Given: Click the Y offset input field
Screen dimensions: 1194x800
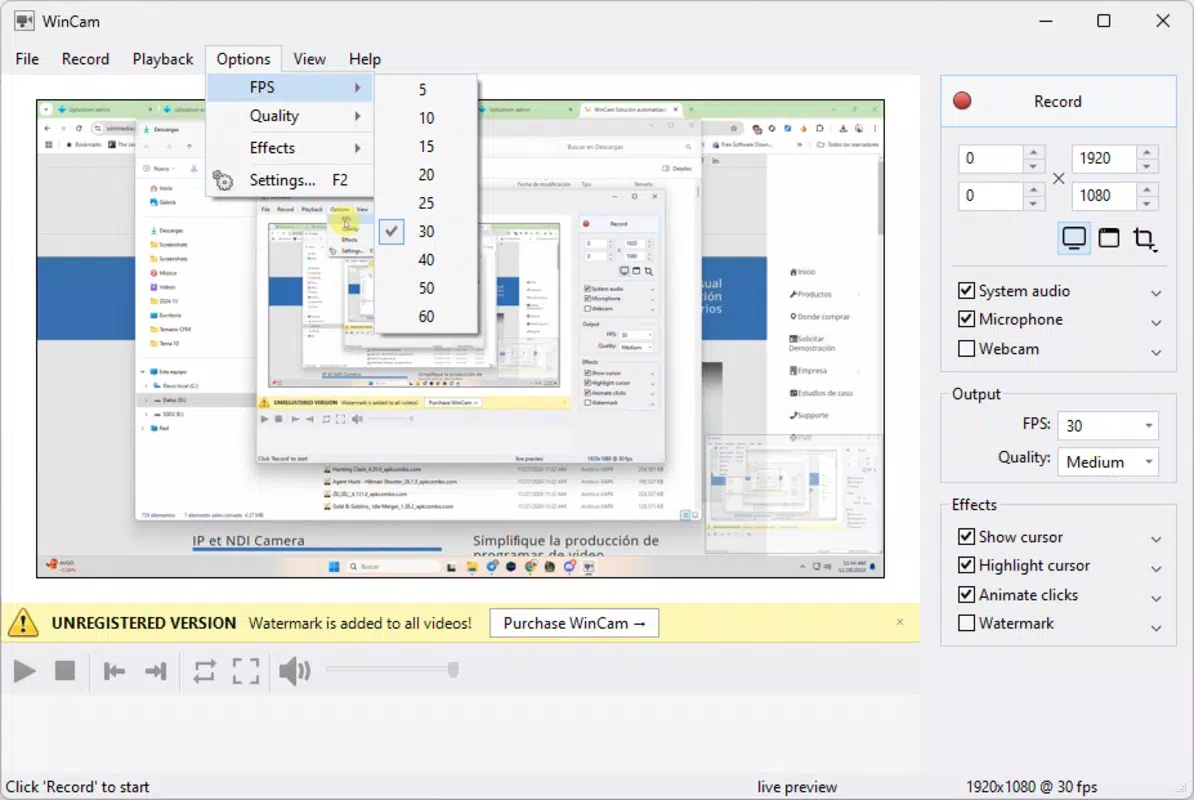Looking at the screenshot, I should [x=990, y=196].
